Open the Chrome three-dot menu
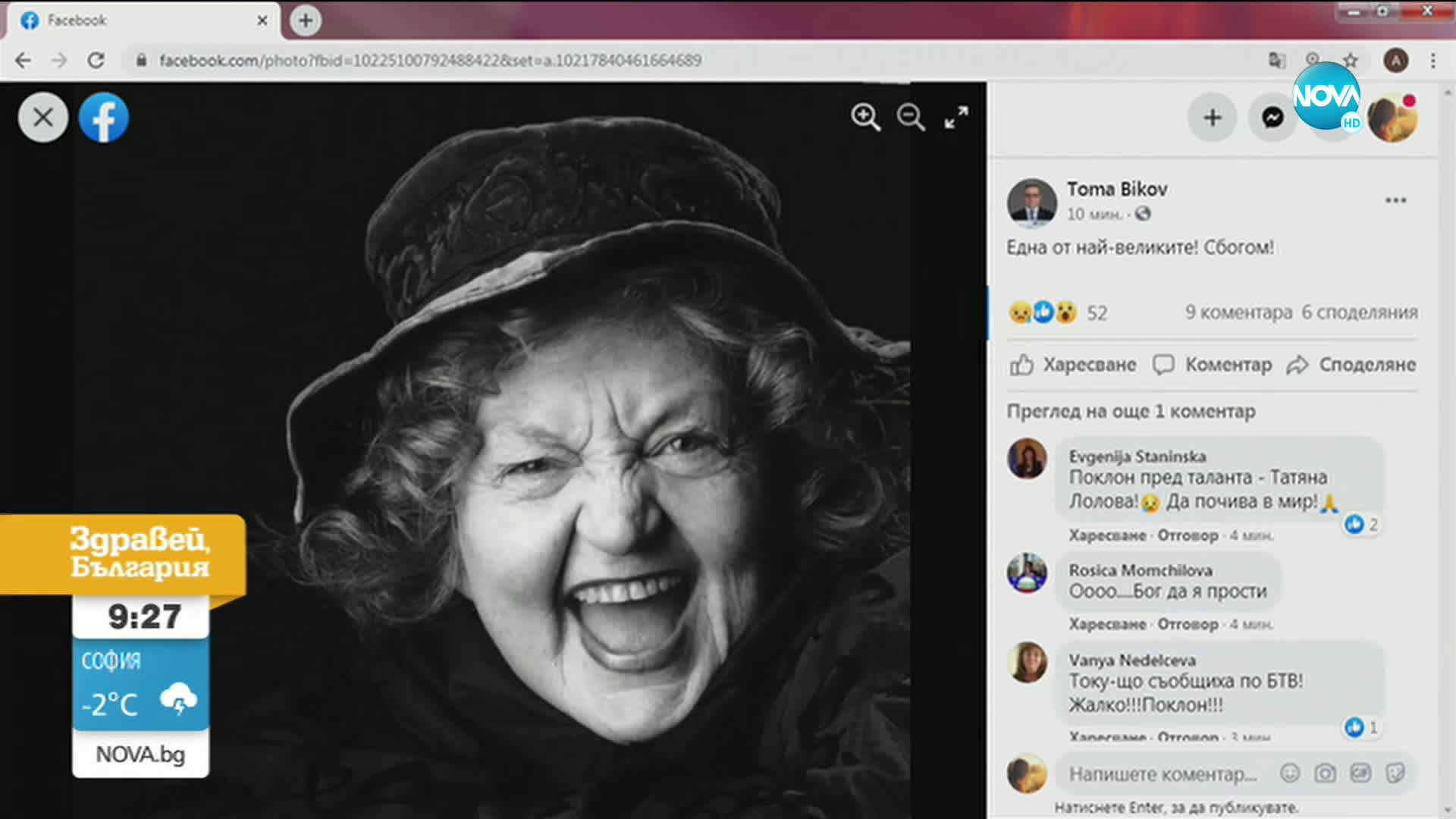The image size is (1456, 819). pos(1433,61)
